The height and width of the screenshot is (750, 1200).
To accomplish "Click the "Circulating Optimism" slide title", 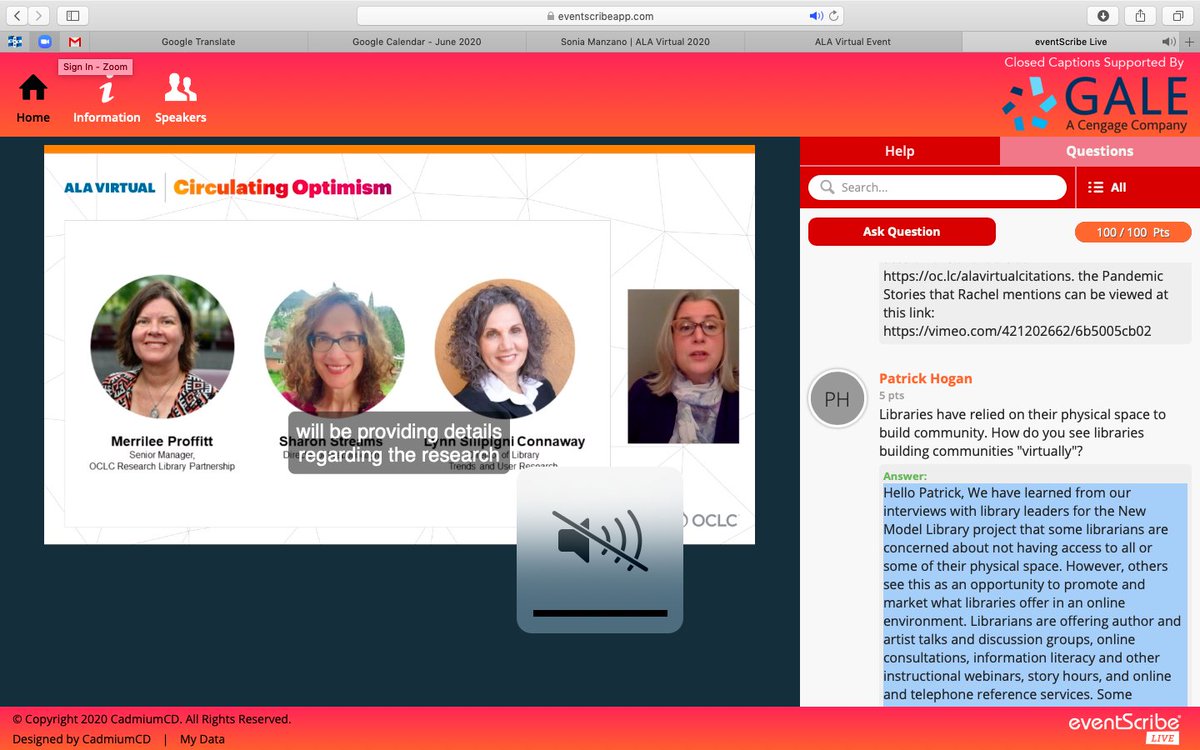I will click(282, 187).
